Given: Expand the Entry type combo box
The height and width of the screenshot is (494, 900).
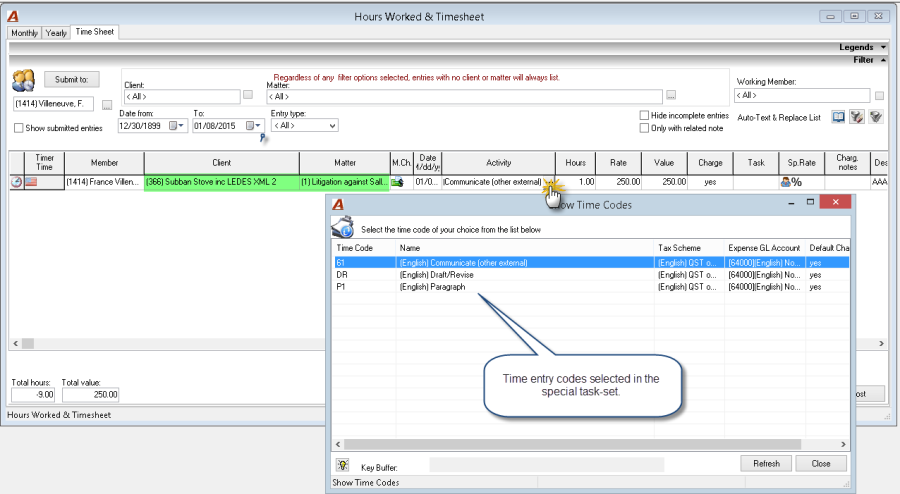Looking at the screenshot, I should [332, 126].
